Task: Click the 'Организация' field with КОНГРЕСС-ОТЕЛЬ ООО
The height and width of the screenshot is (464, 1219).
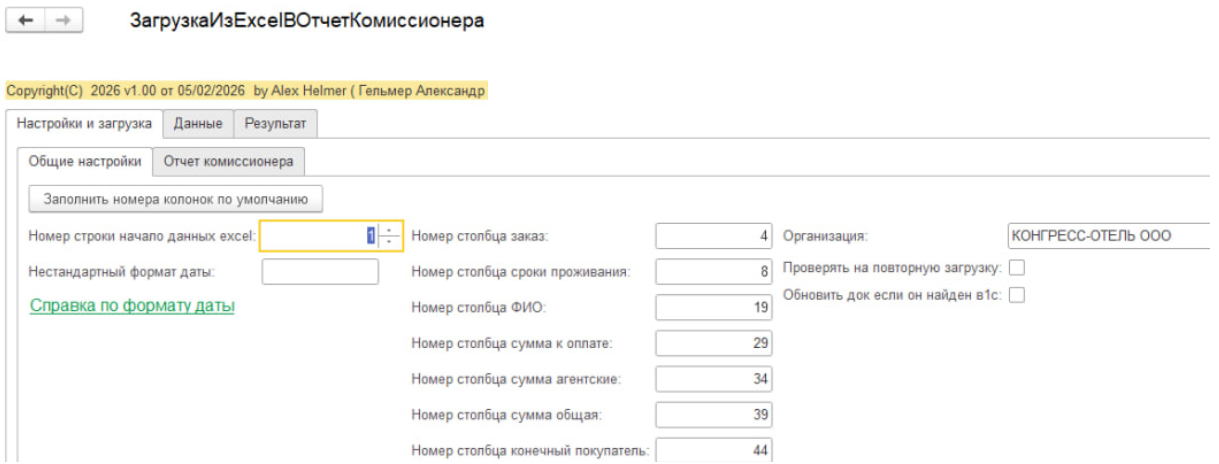Action: point(1110,237)
